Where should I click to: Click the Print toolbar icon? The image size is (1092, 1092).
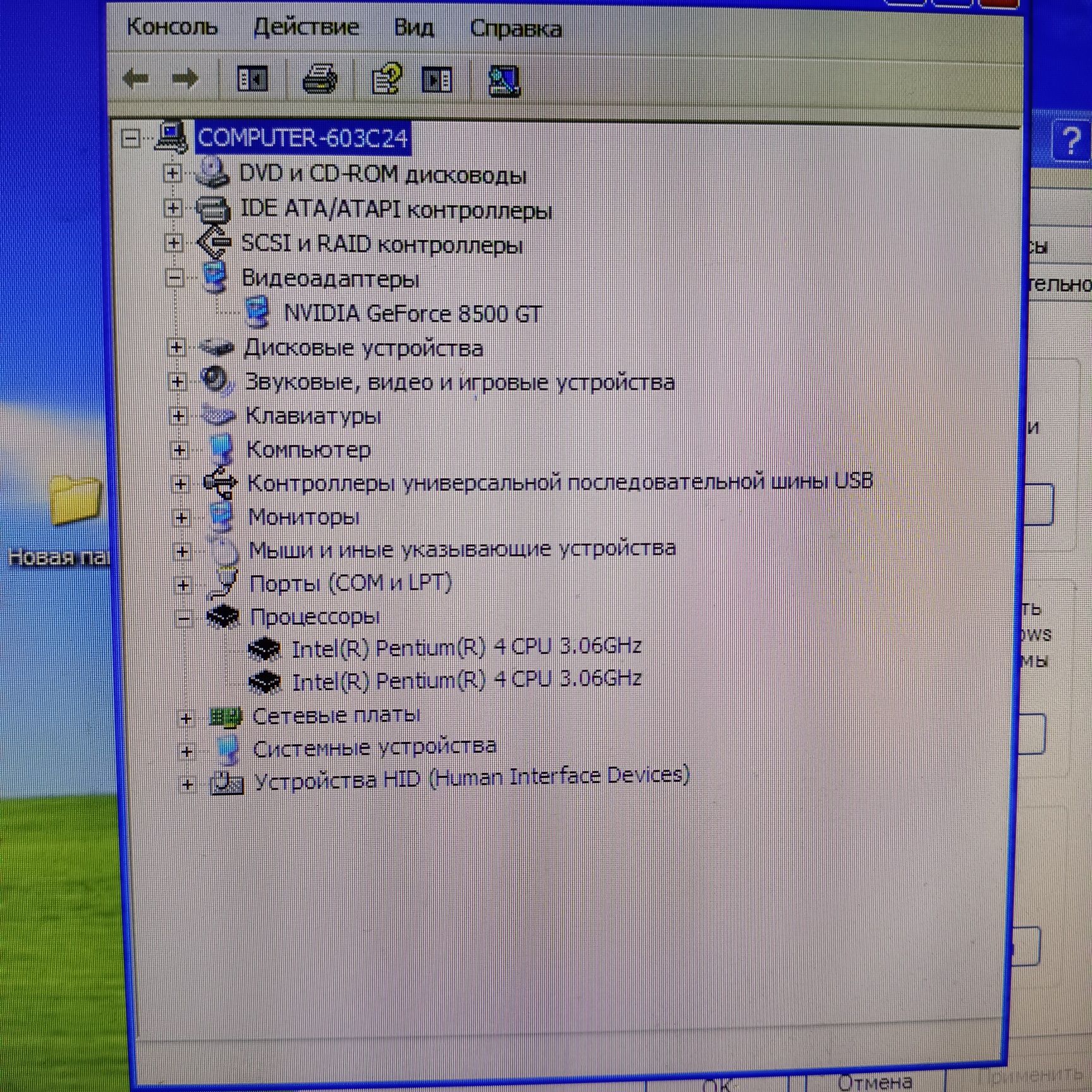pos(320,80)
